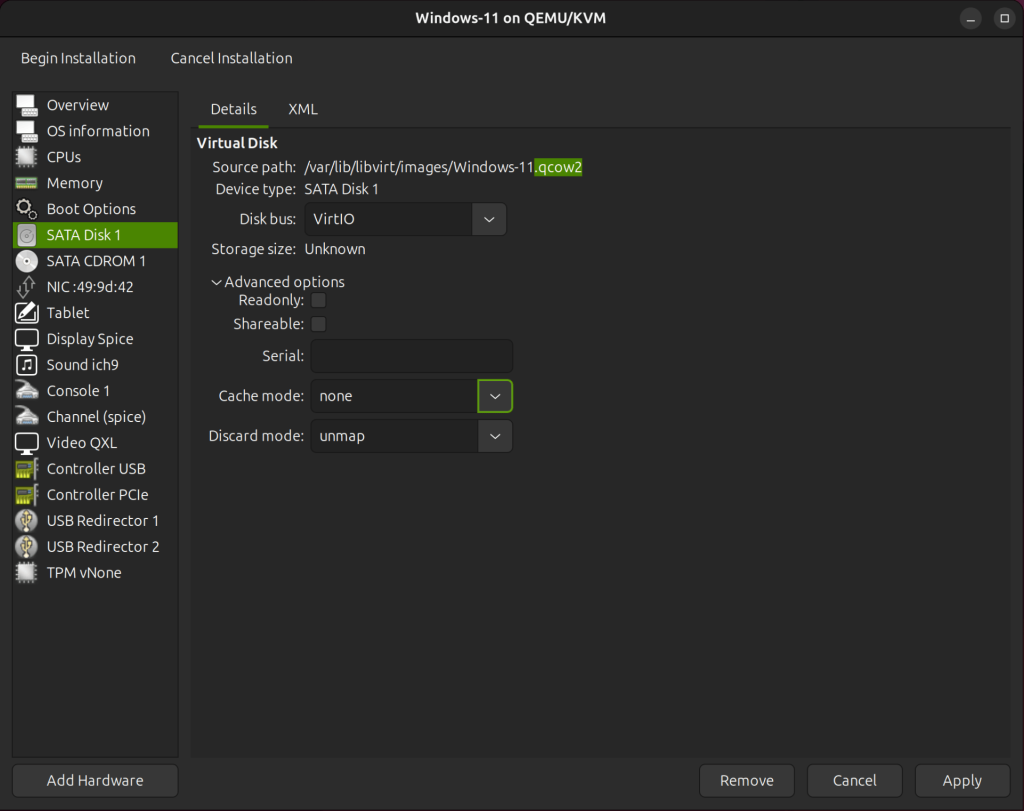Open the Disk bus dropdown

coord(489,219)
